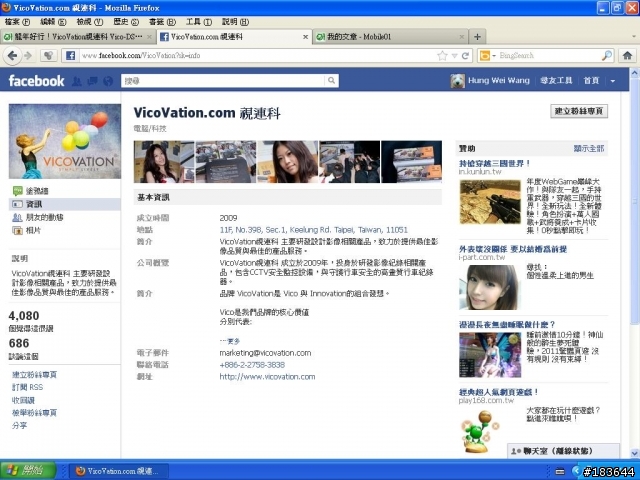Image resolution: width=640 pixels, height=480 pixels.
Task: Open http://www.vicovation.com website link
Action: pyautogui.click(x=267, y=376)
